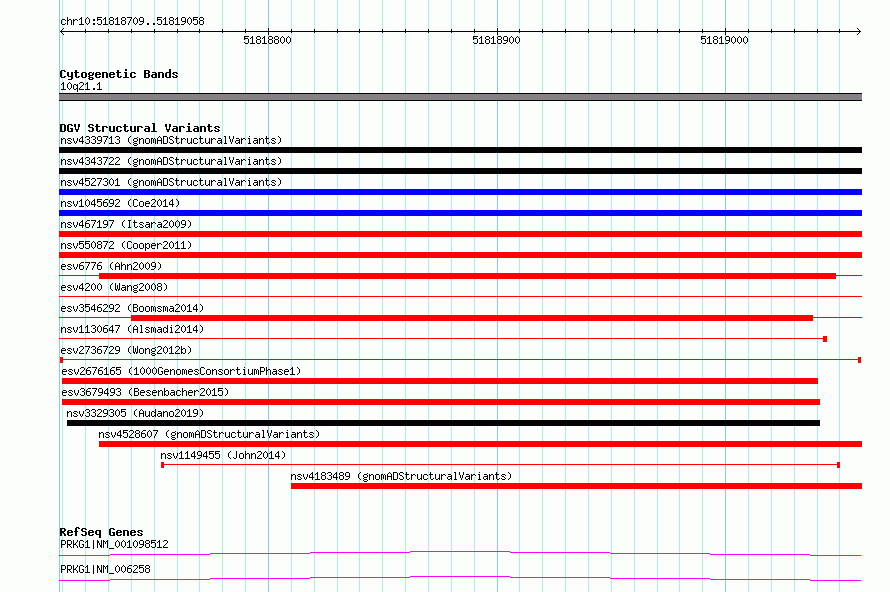Open transcript label PRKG1|NM_006258
This screenshot has width=890, height=592.
[x=105, y=569]
